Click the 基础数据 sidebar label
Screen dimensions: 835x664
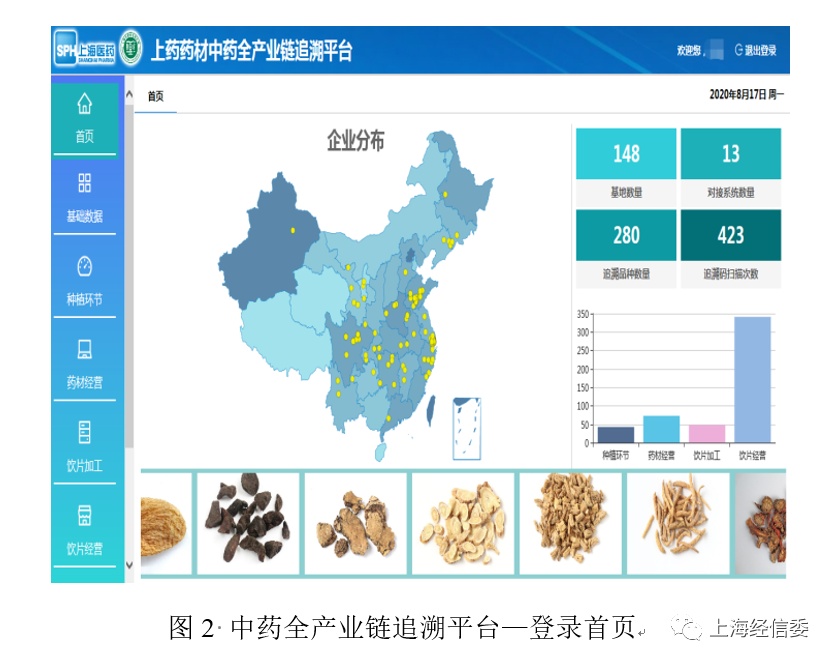click(x=85, y=216)
